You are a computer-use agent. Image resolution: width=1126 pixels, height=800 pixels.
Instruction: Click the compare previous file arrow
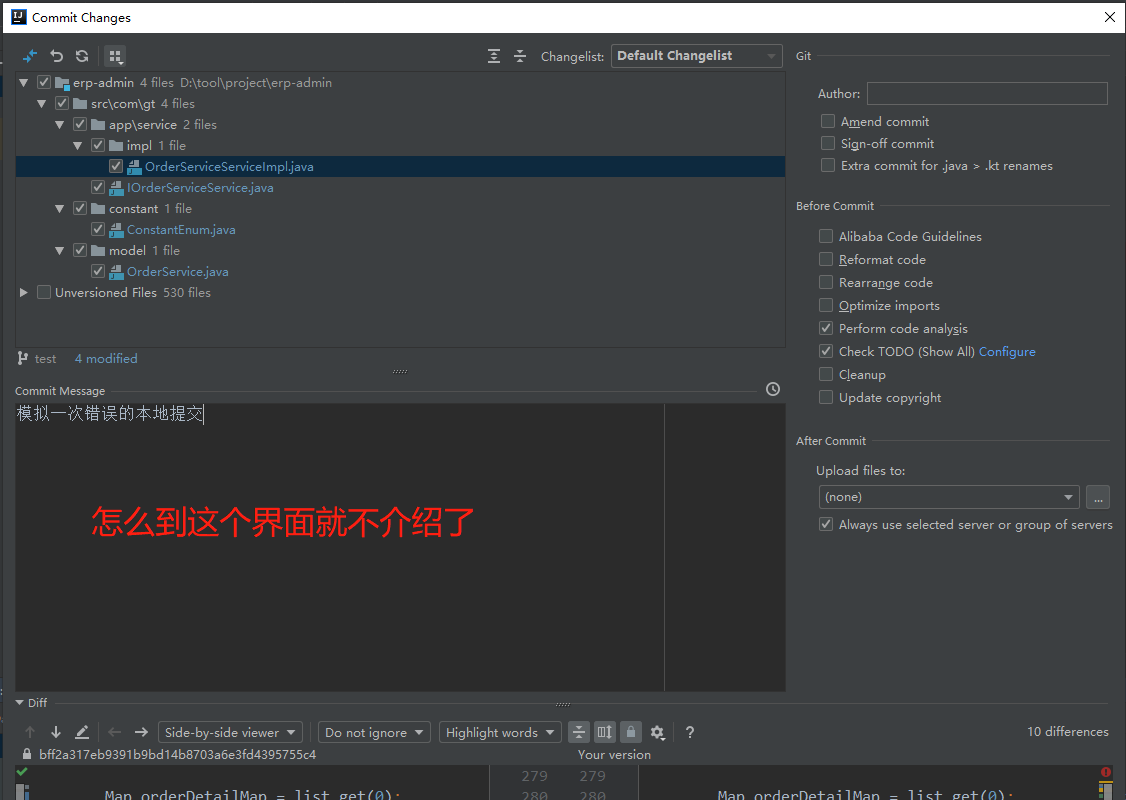coord(114,732)
